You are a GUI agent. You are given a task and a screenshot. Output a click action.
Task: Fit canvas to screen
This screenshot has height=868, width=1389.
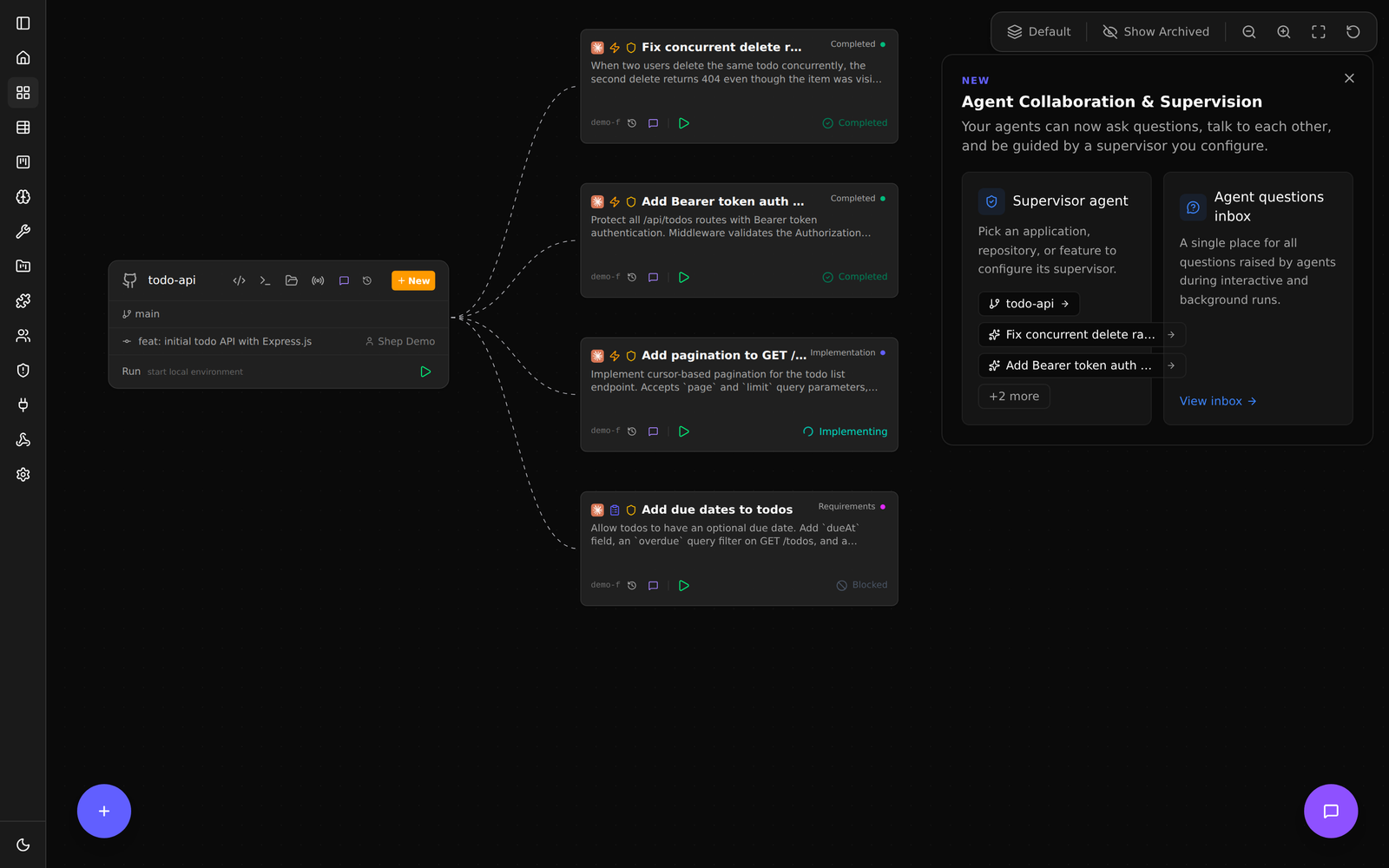(x=1319, y=32)
